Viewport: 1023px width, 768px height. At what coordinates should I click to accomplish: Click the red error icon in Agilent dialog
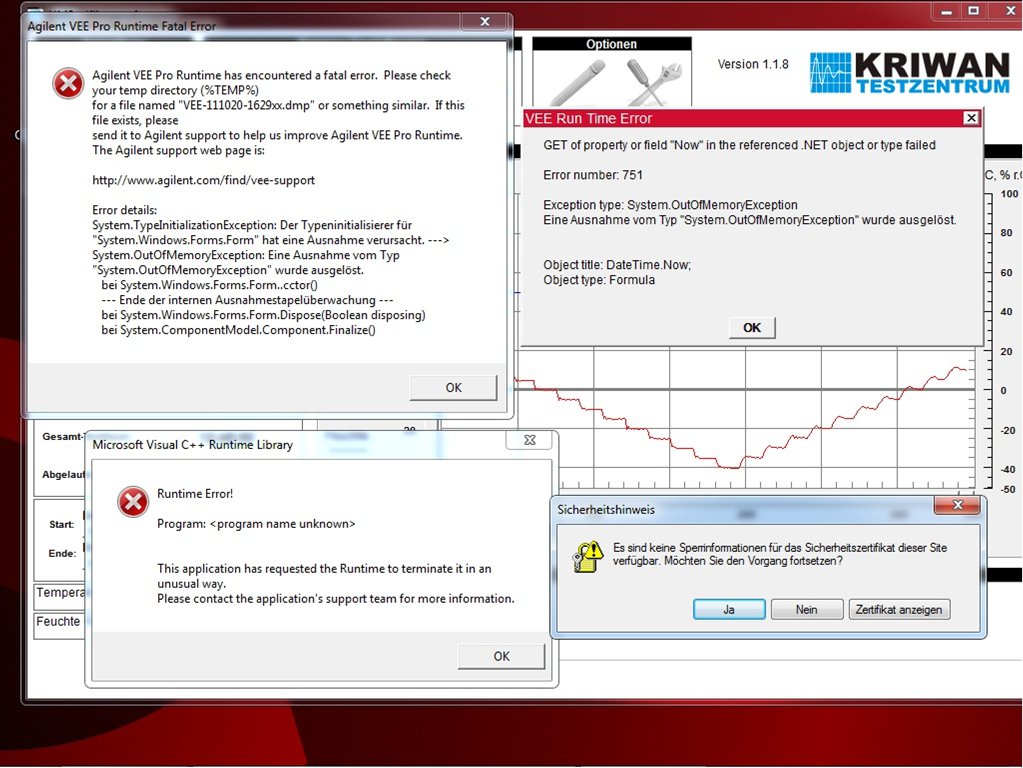click(x=68, y=85)
